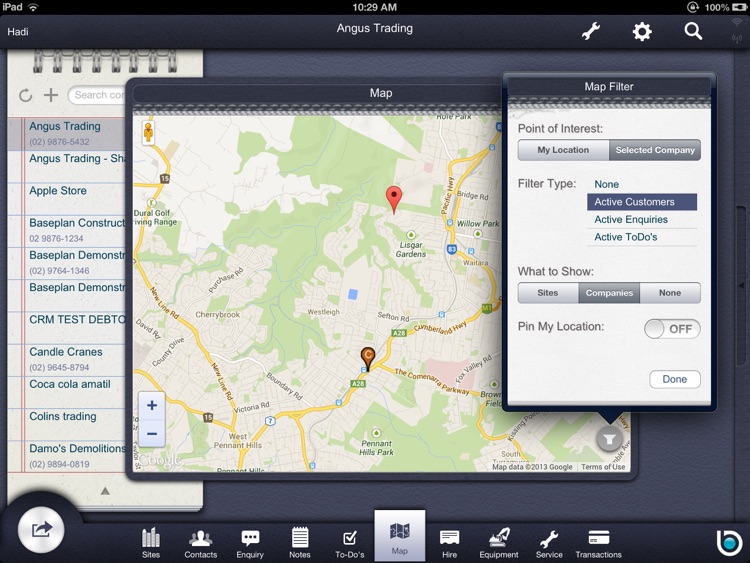The width and height of the screenshot is (750, 563).
Task: Open Notes from bottom bar
Action: 300,543
